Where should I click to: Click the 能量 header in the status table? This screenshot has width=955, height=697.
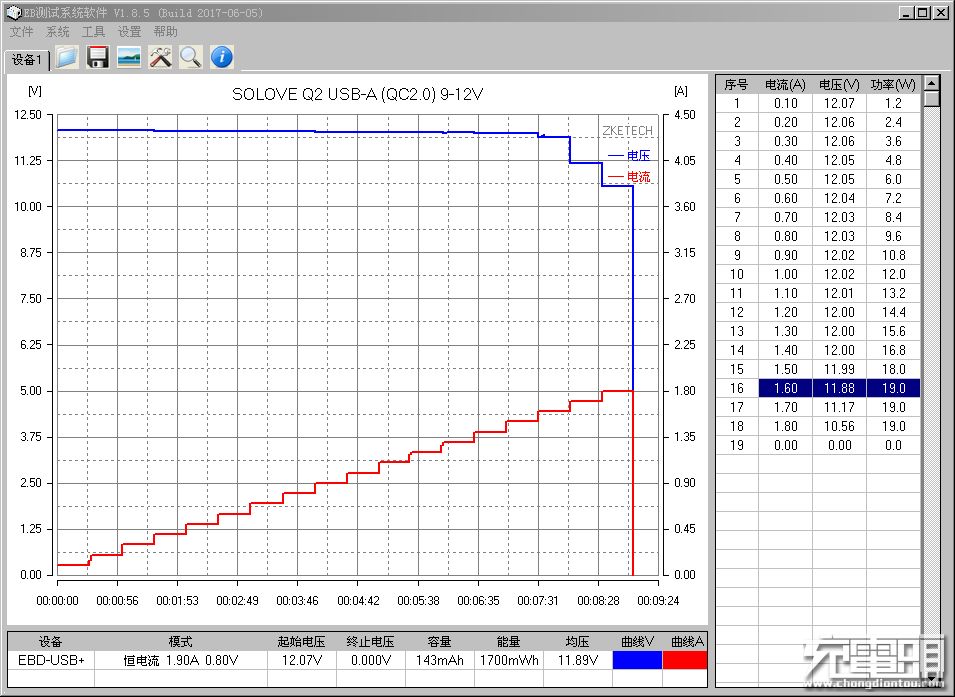coord(509,642)
